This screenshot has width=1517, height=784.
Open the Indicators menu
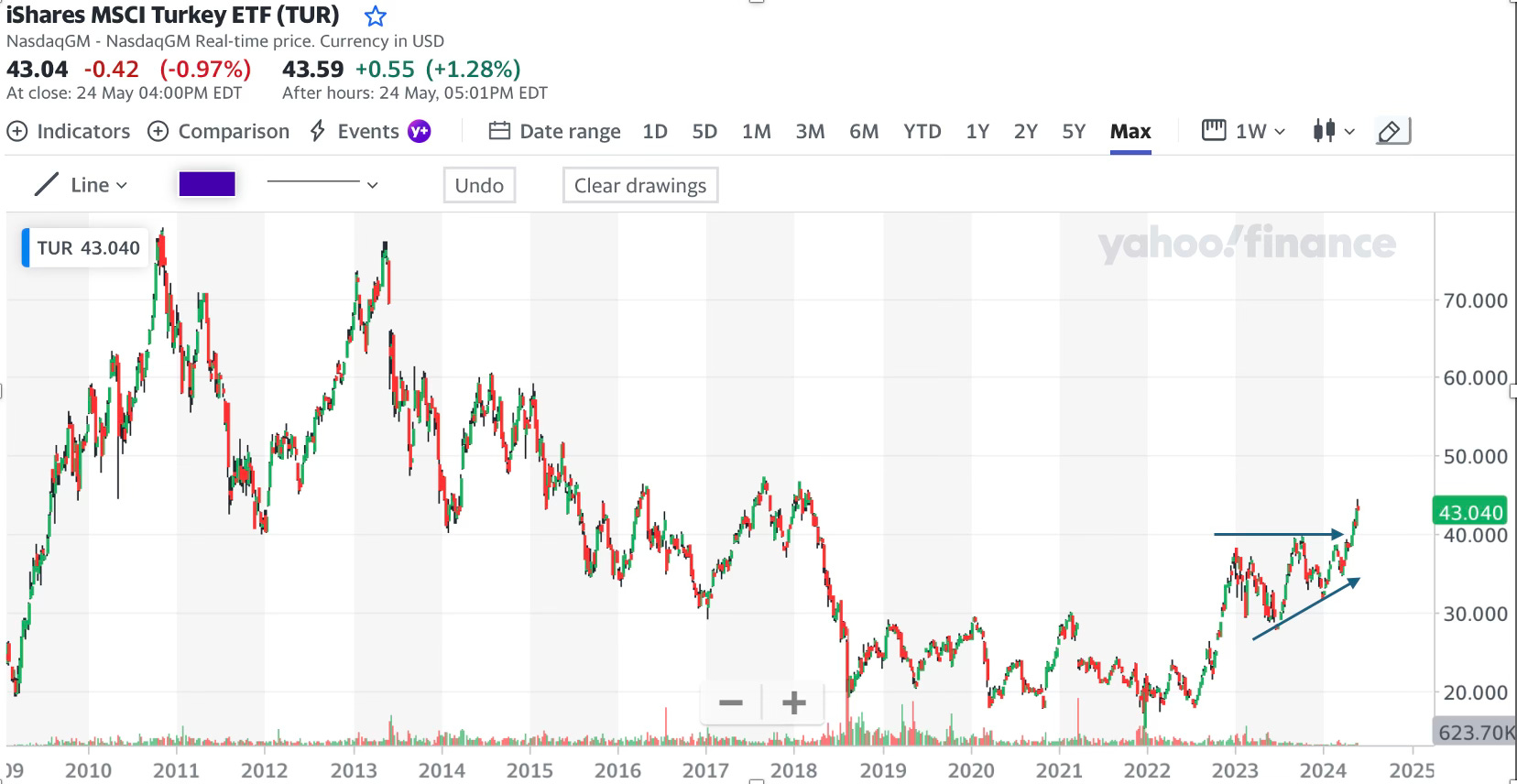pyautogui.click(x=69, y=131)
